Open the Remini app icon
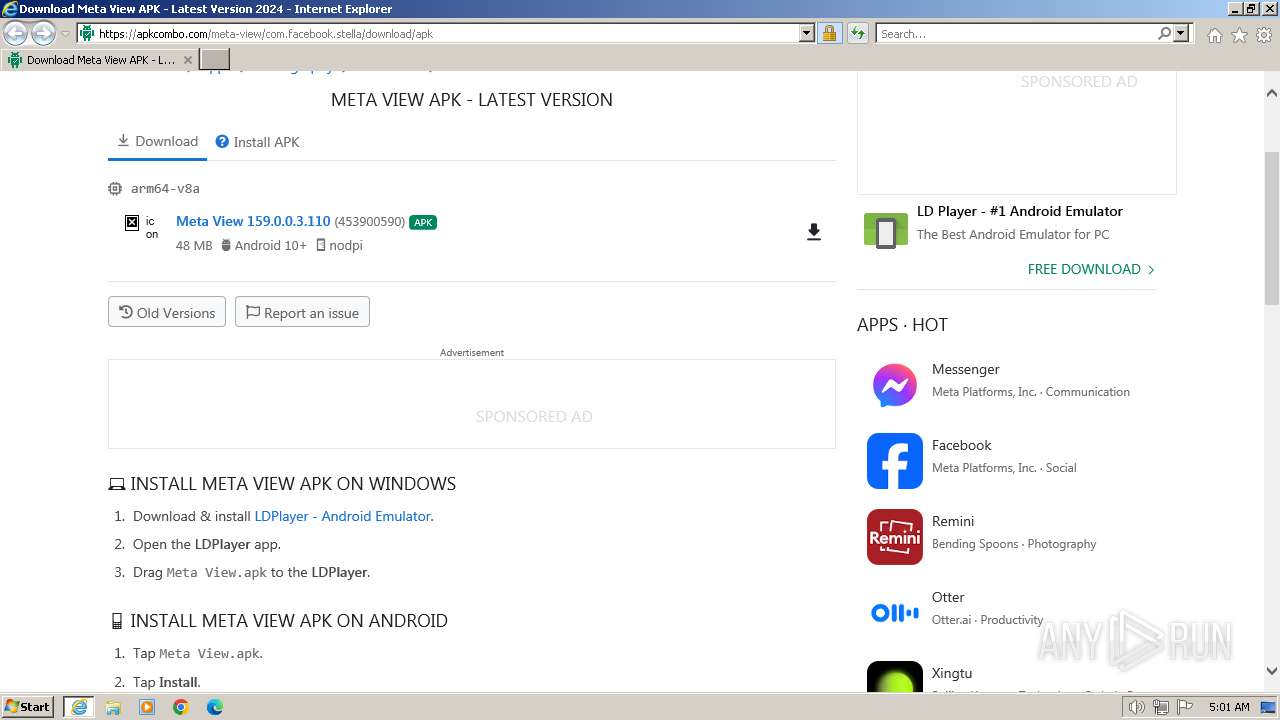Screen dimensions: 1280x720 tap(895, 537)
